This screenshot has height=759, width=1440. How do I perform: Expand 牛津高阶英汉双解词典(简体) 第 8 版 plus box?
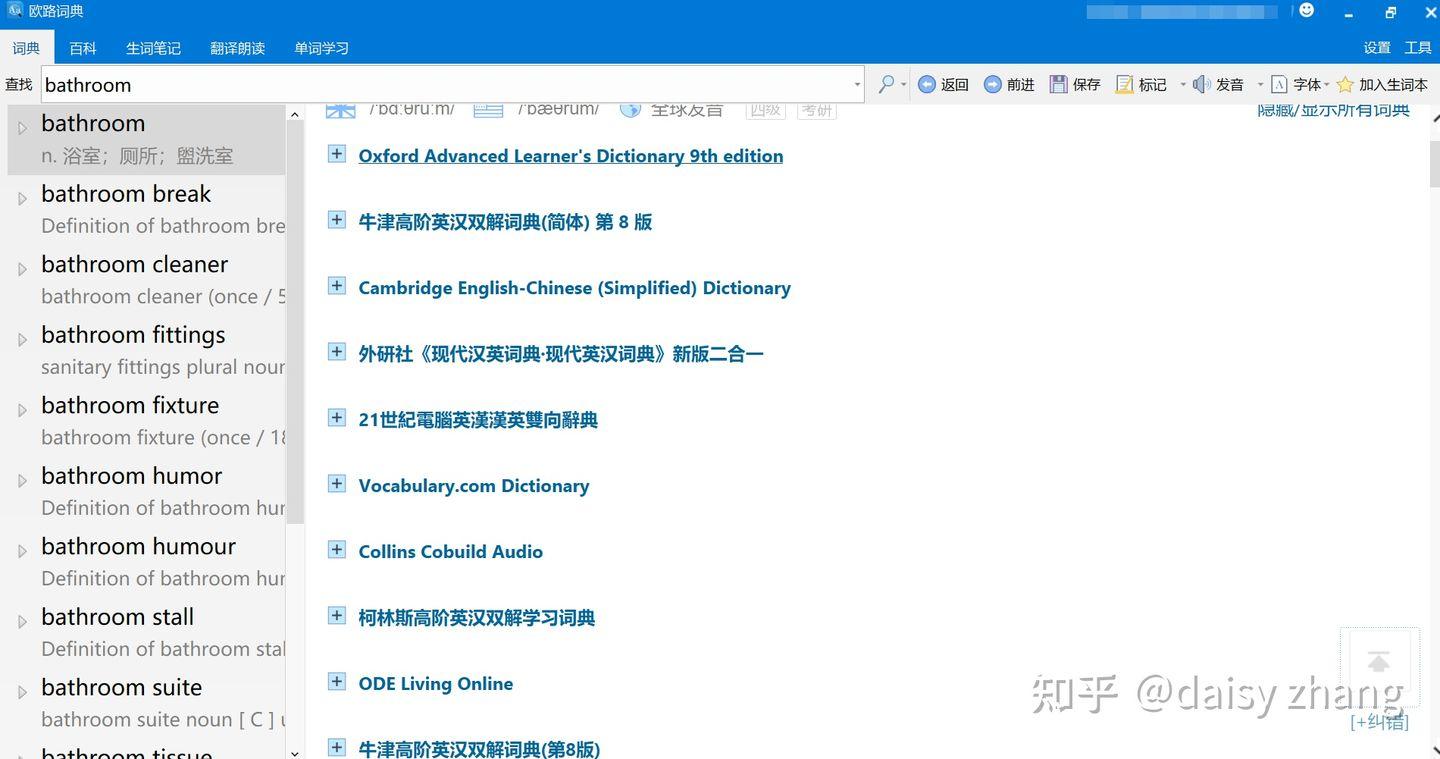(x=337, y=220)
